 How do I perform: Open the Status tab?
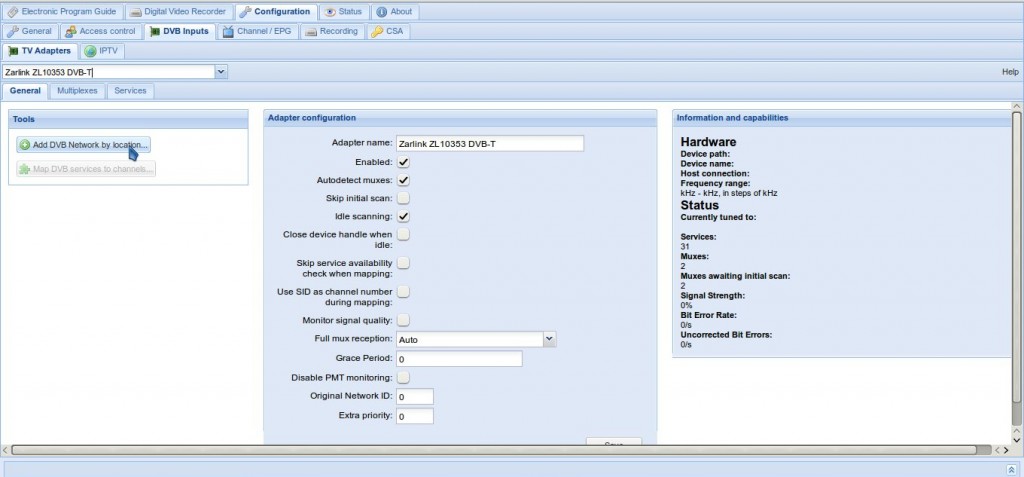coord(345,12)
